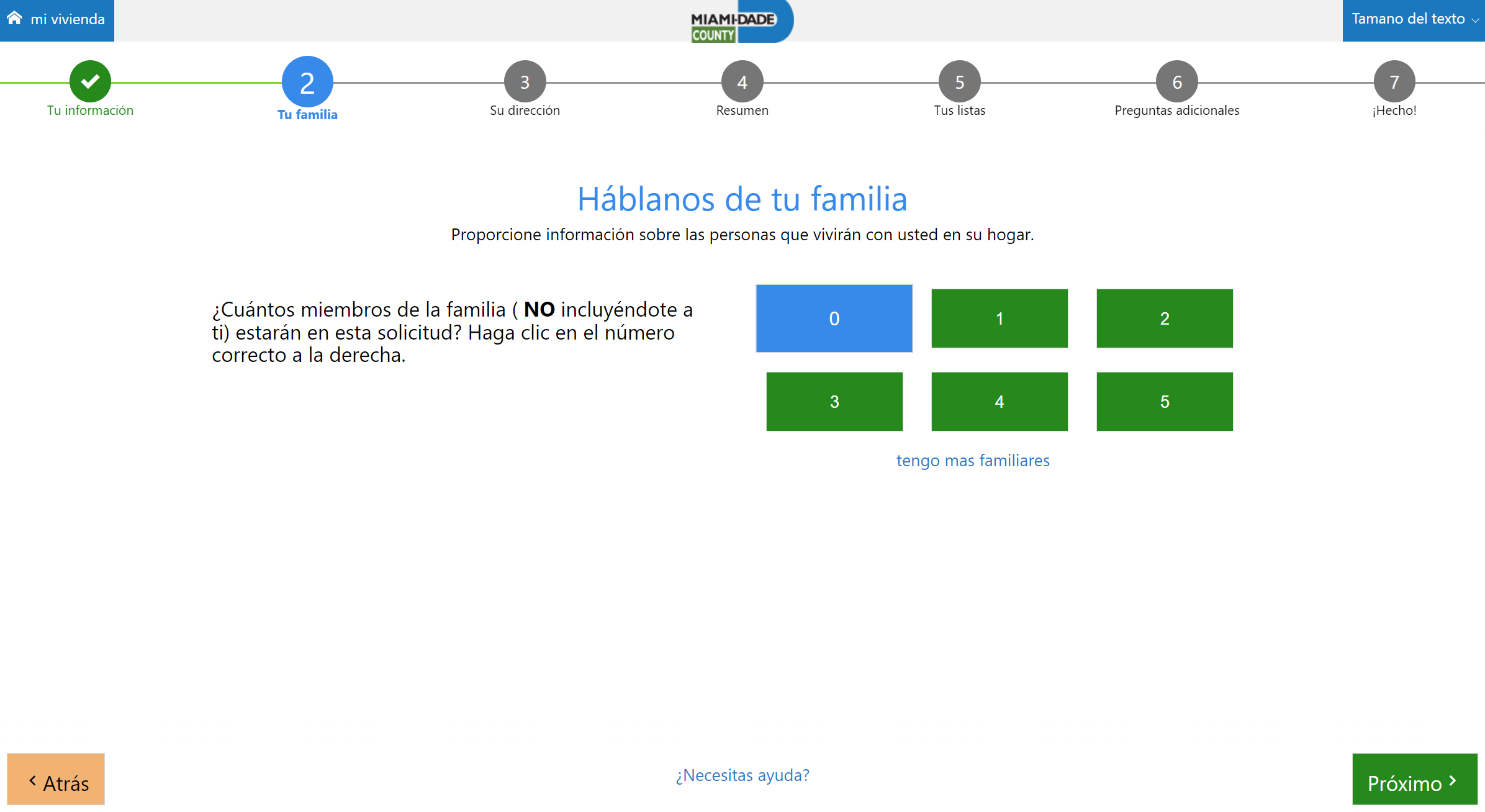Image resolution: width=1485 pixels, height=812 pixels.
Task: Choose 5 family members
Action: [1165, 402]
